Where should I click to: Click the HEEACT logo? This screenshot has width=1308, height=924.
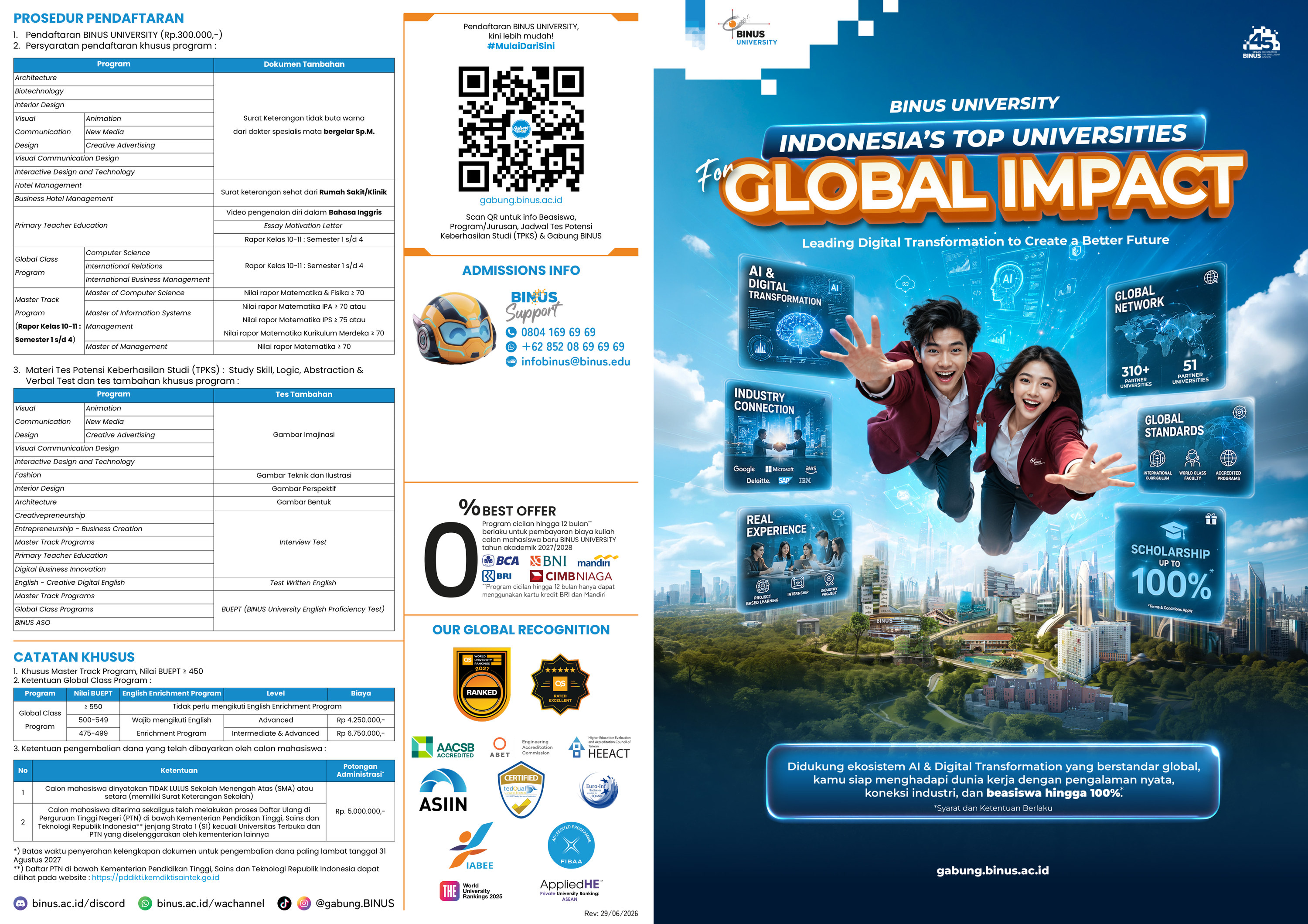click(x=600, y=747)
